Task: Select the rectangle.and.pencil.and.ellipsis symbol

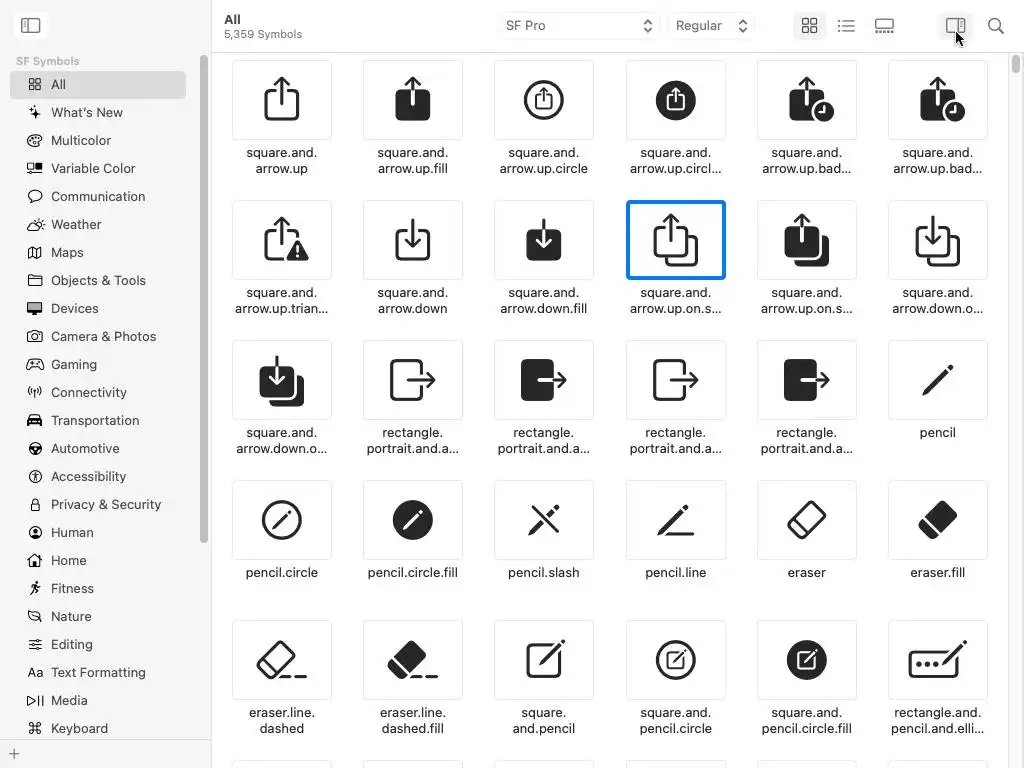Action: [x=938, y=660]
